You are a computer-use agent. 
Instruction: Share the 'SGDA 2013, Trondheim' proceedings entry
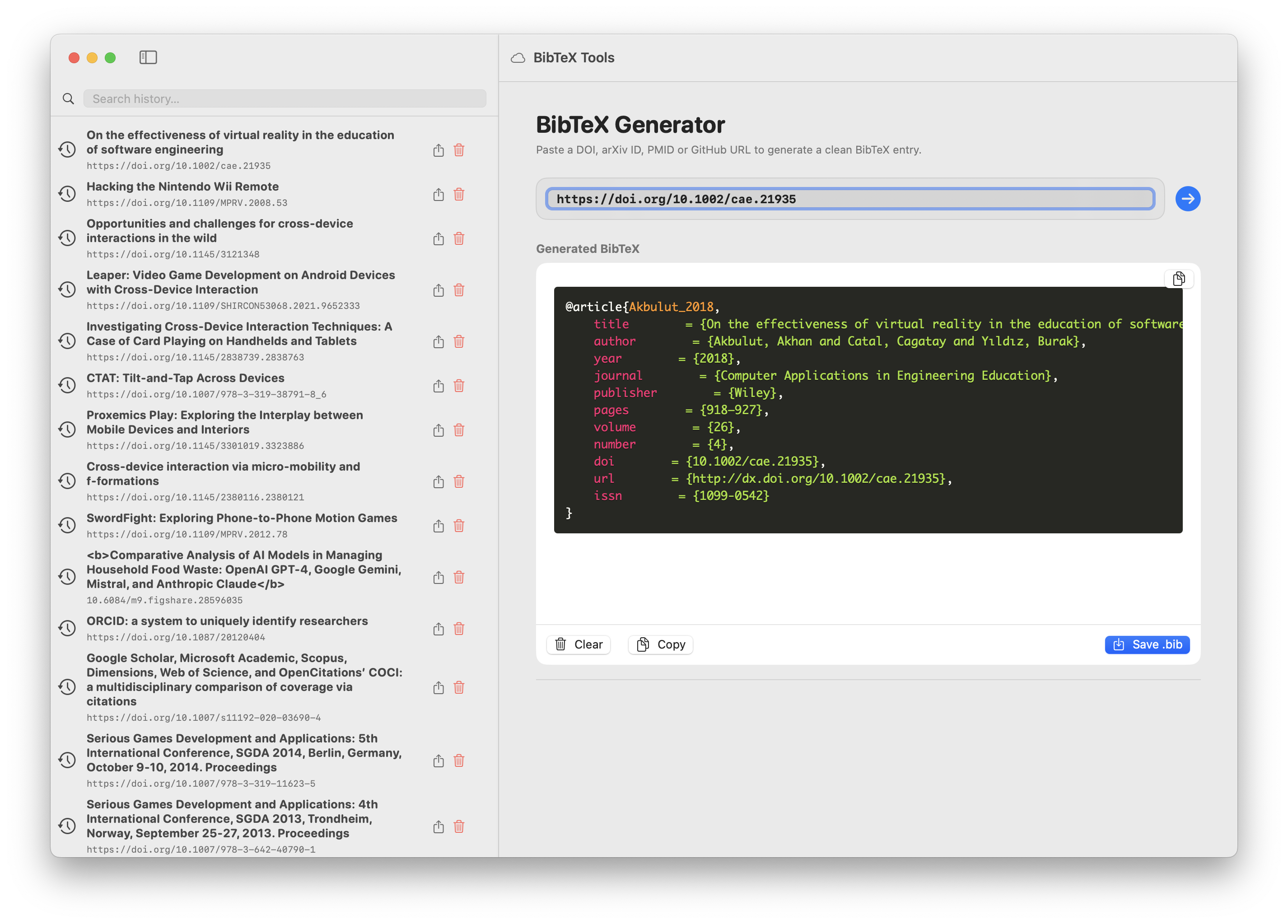click(439, 826)
